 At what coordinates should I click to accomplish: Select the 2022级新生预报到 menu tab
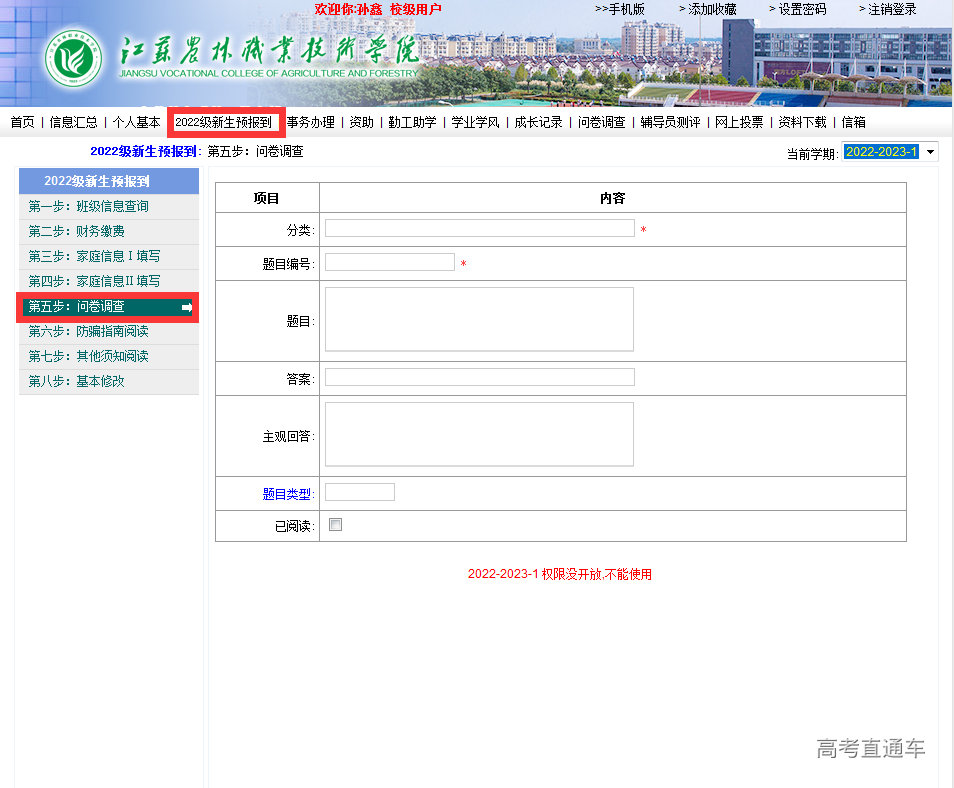pyautogui.click(x=224, y=122)
